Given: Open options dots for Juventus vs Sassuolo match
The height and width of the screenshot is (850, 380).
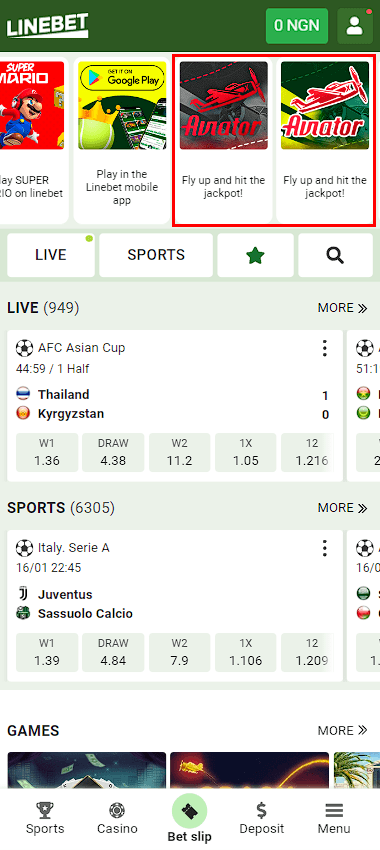Looking at the screenshot, I should pyautogui.click(x=325, y=548).
